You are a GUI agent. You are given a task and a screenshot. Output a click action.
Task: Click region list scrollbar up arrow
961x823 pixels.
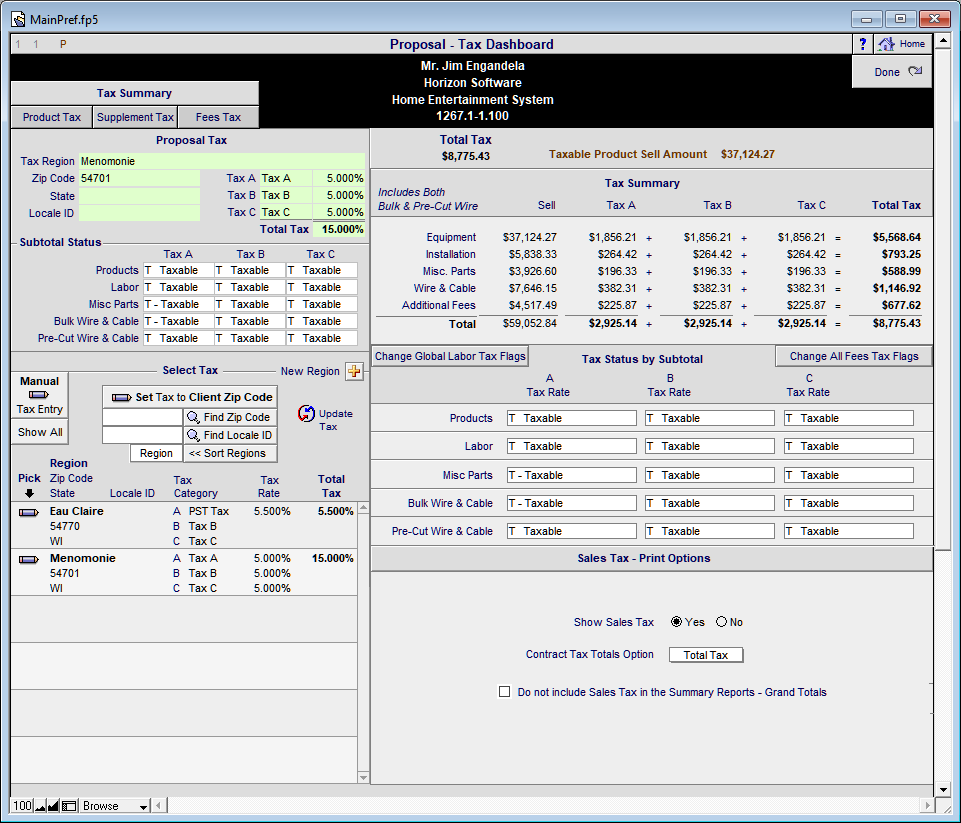pos(363,508)
